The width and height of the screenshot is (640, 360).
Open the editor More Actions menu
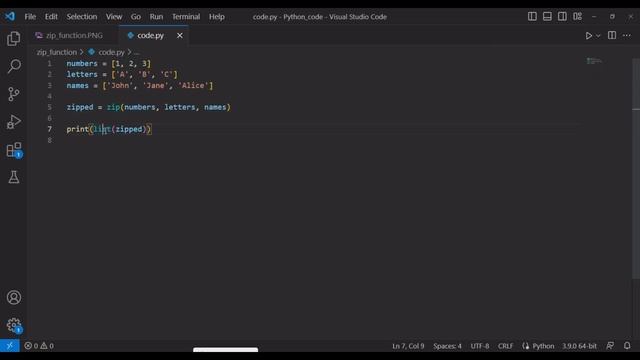[x=627, y=36]
